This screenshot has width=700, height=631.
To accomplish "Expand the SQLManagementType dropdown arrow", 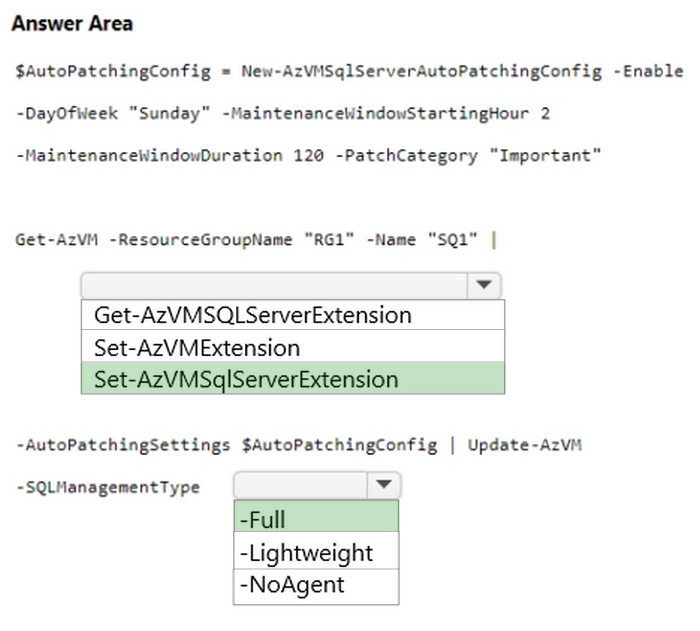I will tap(383, 486).
